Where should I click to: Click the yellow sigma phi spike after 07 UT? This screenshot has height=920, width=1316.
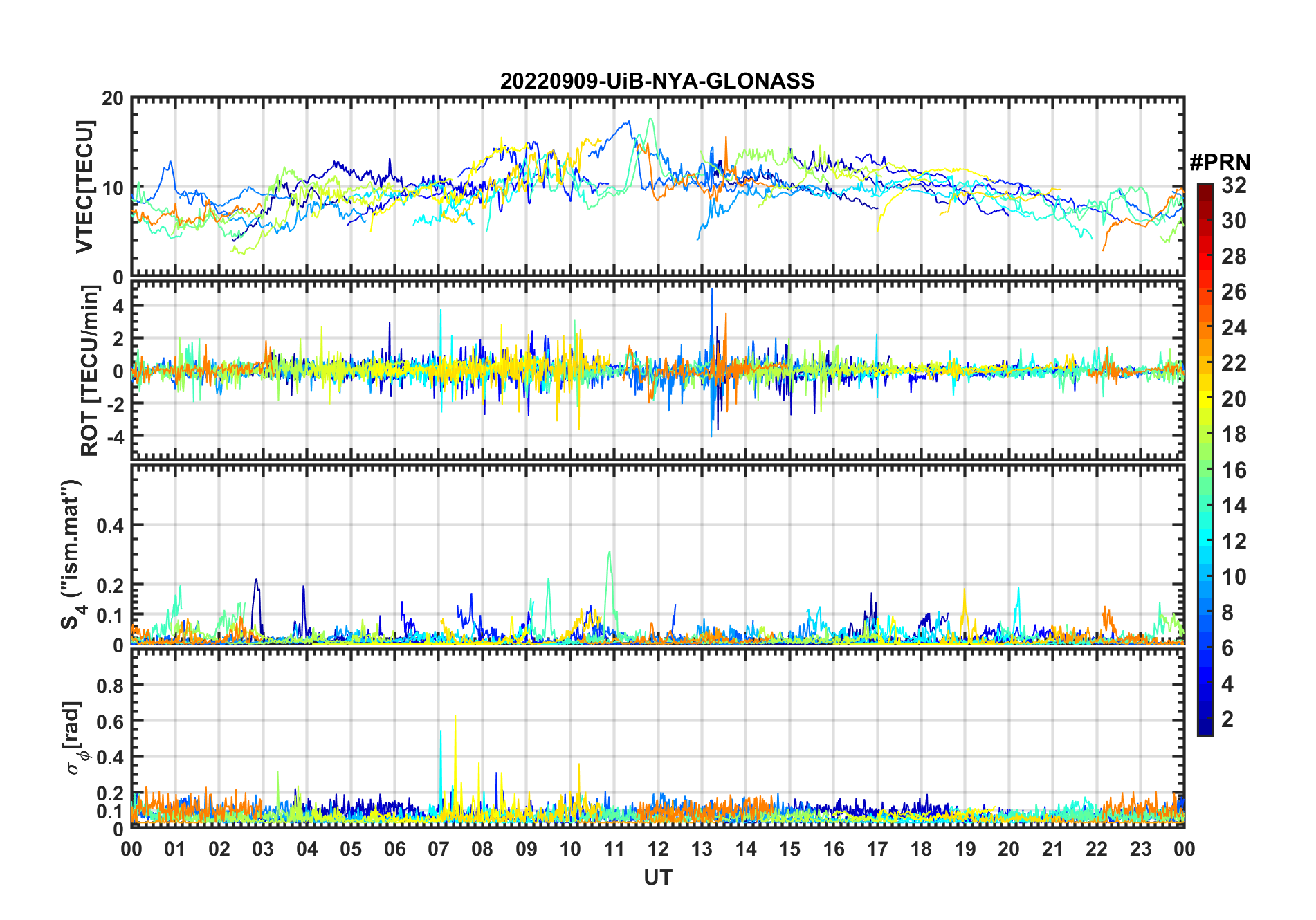pyautogui.click(x=455, y=717)
